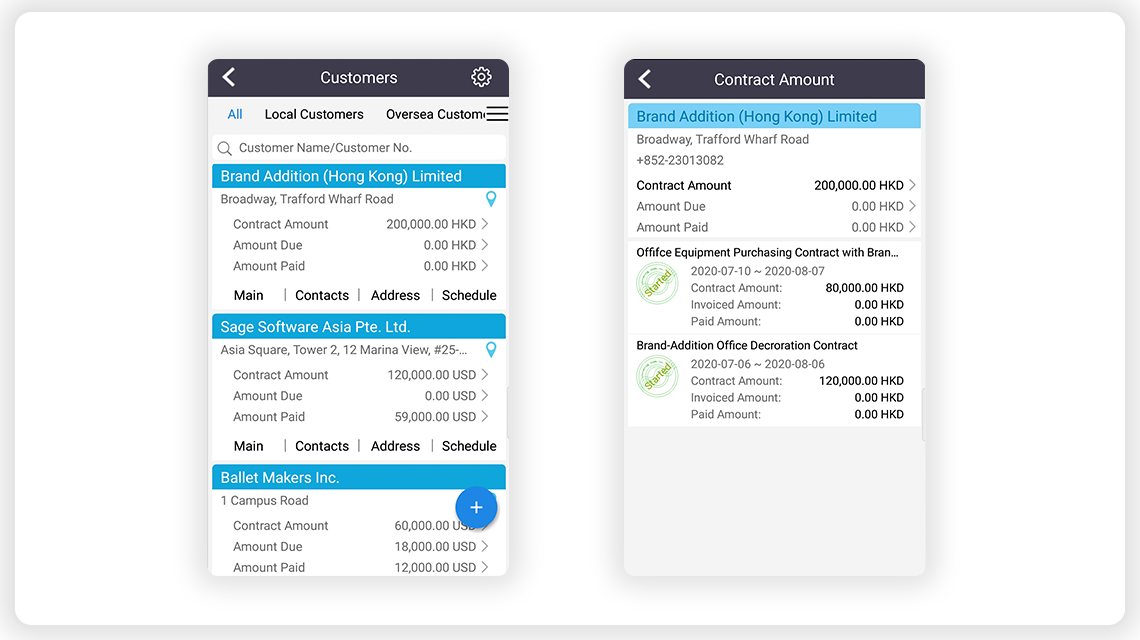Screen dimensions: 1140x640
Task: Open Contacts for Brand Addition customer
Action: pos(322,295)
